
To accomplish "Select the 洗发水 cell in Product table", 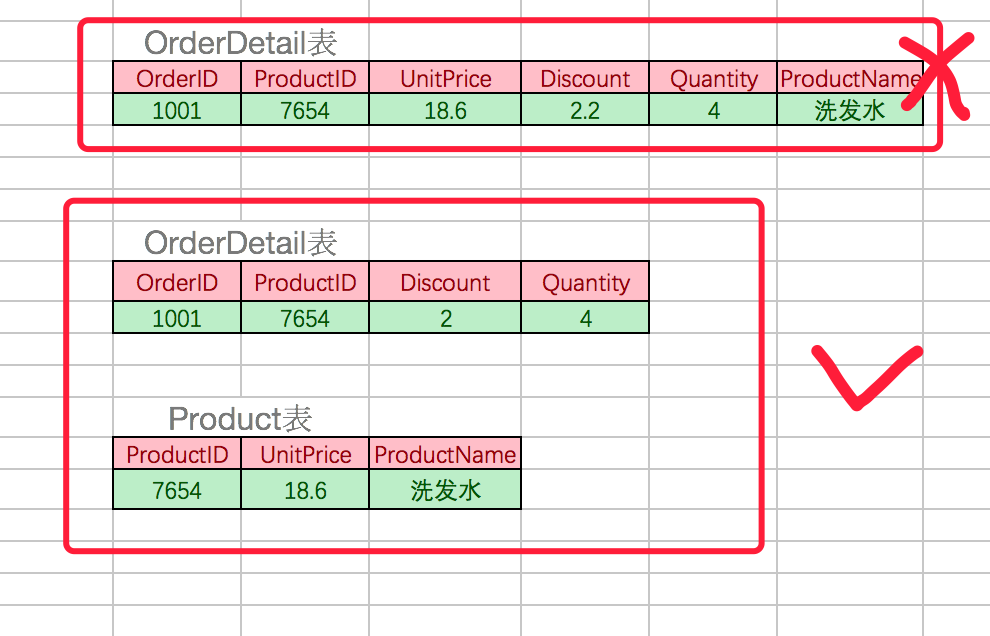I will click(x=445, y=489).
